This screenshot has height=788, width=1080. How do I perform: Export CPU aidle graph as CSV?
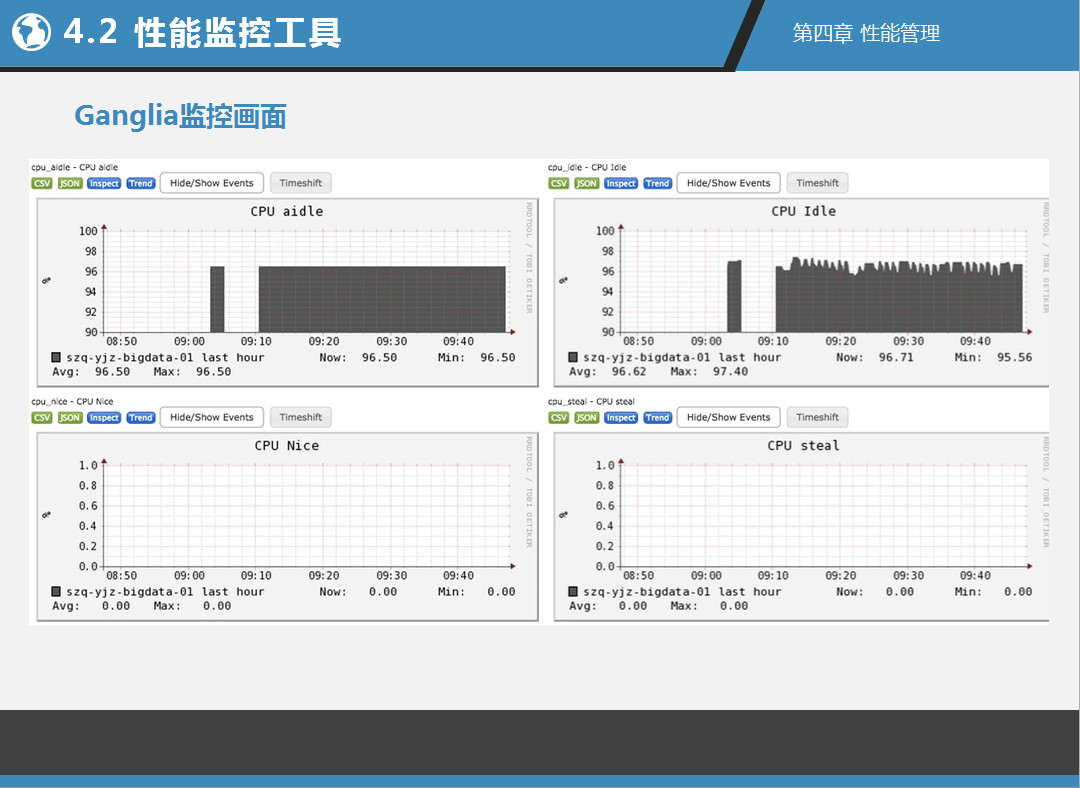coord(42,184)
